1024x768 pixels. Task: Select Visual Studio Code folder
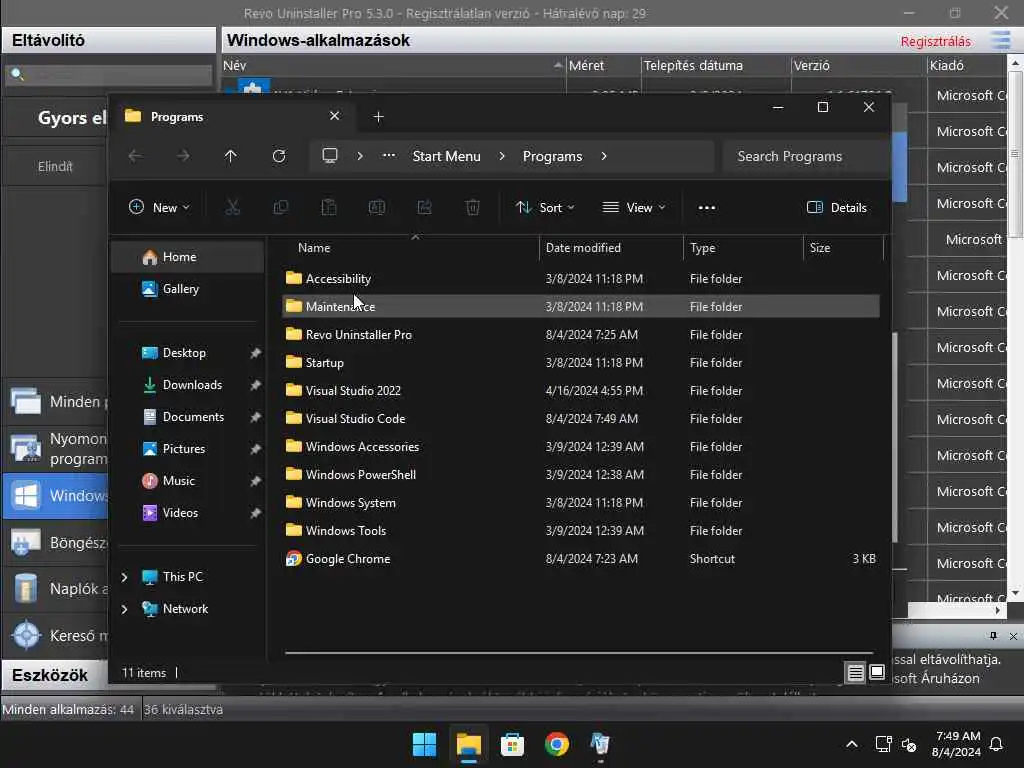581,419
